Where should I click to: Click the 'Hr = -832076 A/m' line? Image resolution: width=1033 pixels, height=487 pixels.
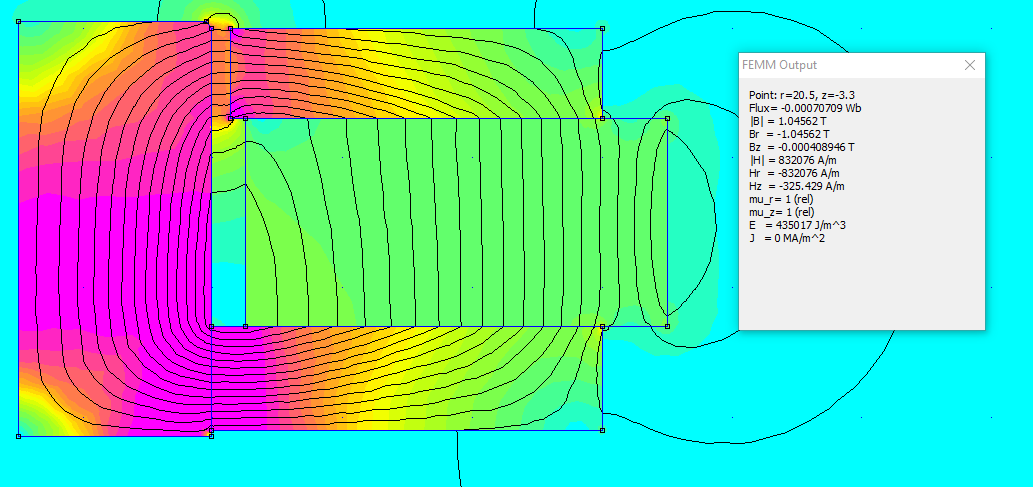click(x=795, y=173)
